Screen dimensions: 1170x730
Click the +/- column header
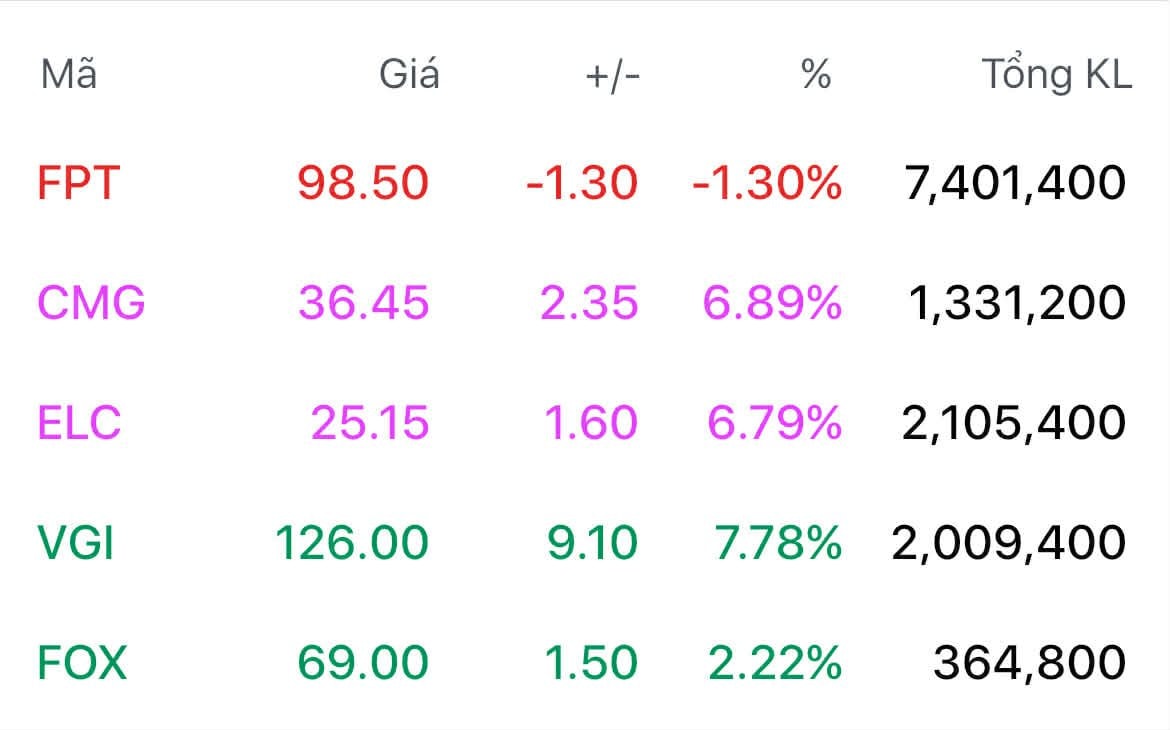(612, 75)
